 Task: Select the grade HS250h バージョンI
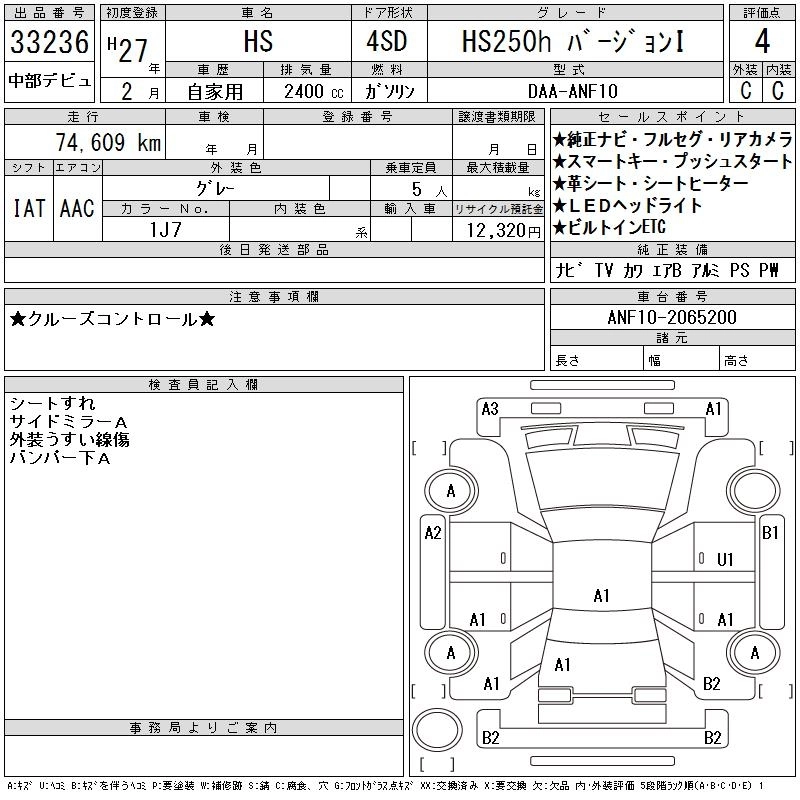574,42
